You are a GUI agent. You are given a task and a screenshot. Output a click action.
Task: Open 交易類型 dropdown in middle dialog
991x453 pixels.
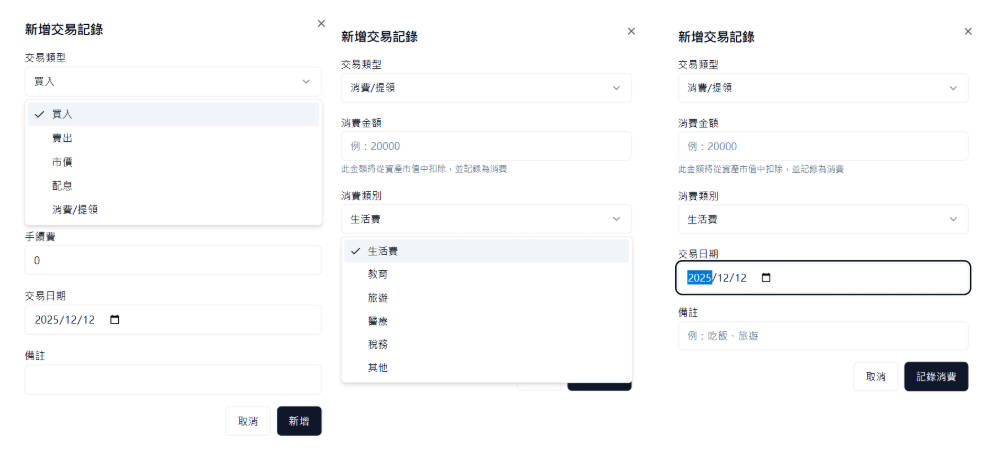[486, 88]
